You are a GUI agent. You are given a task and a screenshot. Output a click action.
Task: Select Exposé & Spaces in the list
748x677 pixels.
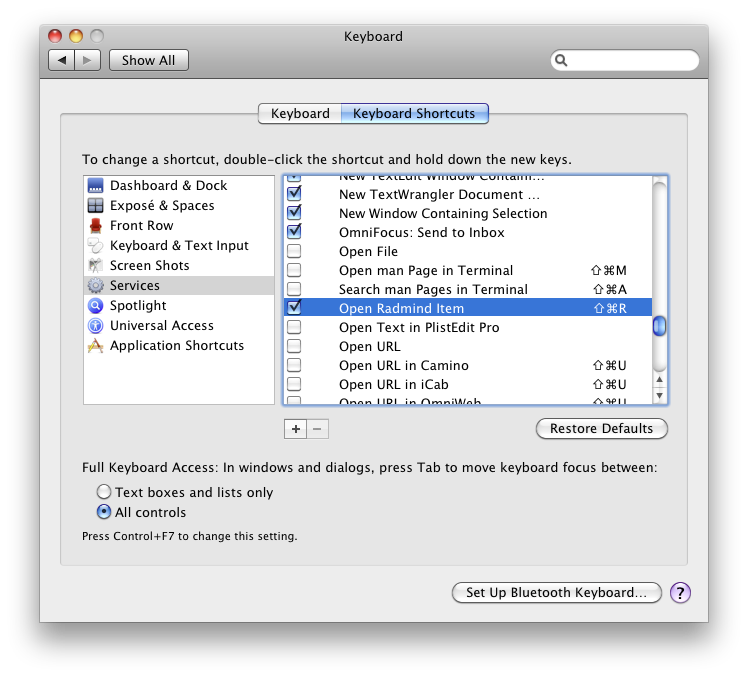162,206
